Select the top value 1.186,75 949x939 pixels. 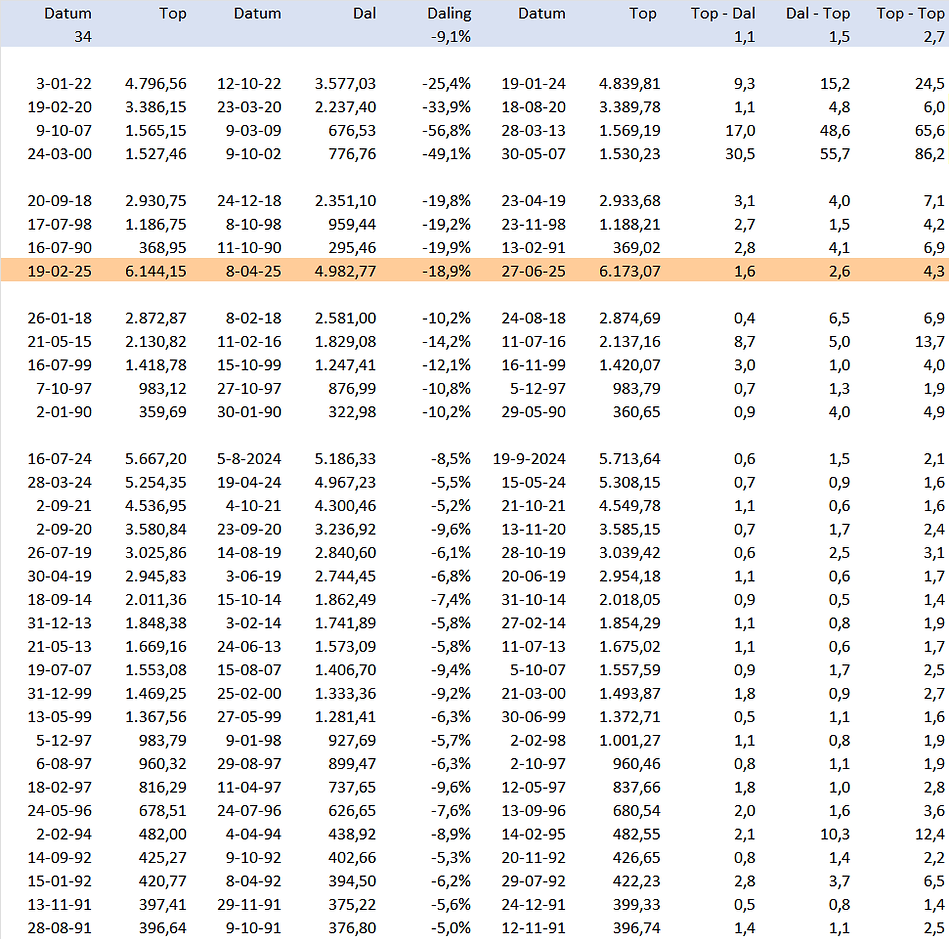tap(156, 225)
